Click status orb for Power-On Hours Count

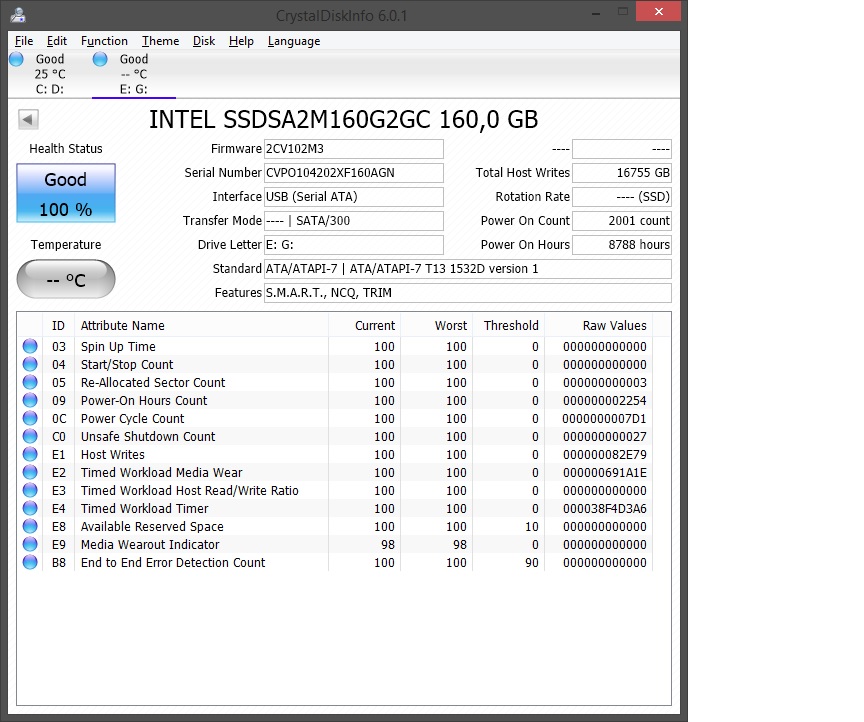[x=30, y=400]
